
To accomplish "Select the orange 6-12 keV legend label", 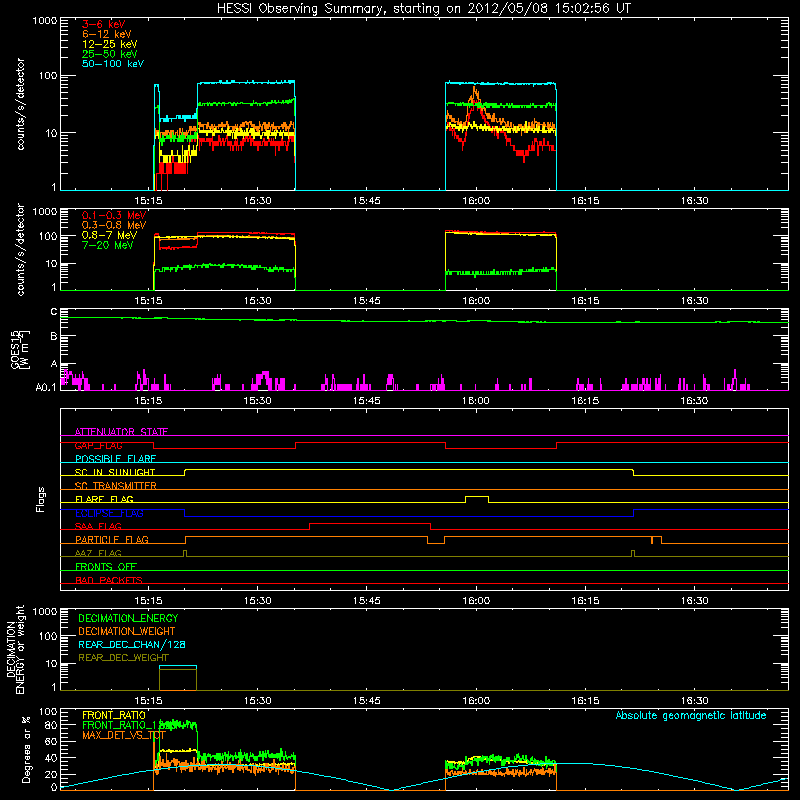I will click(106, 34).
